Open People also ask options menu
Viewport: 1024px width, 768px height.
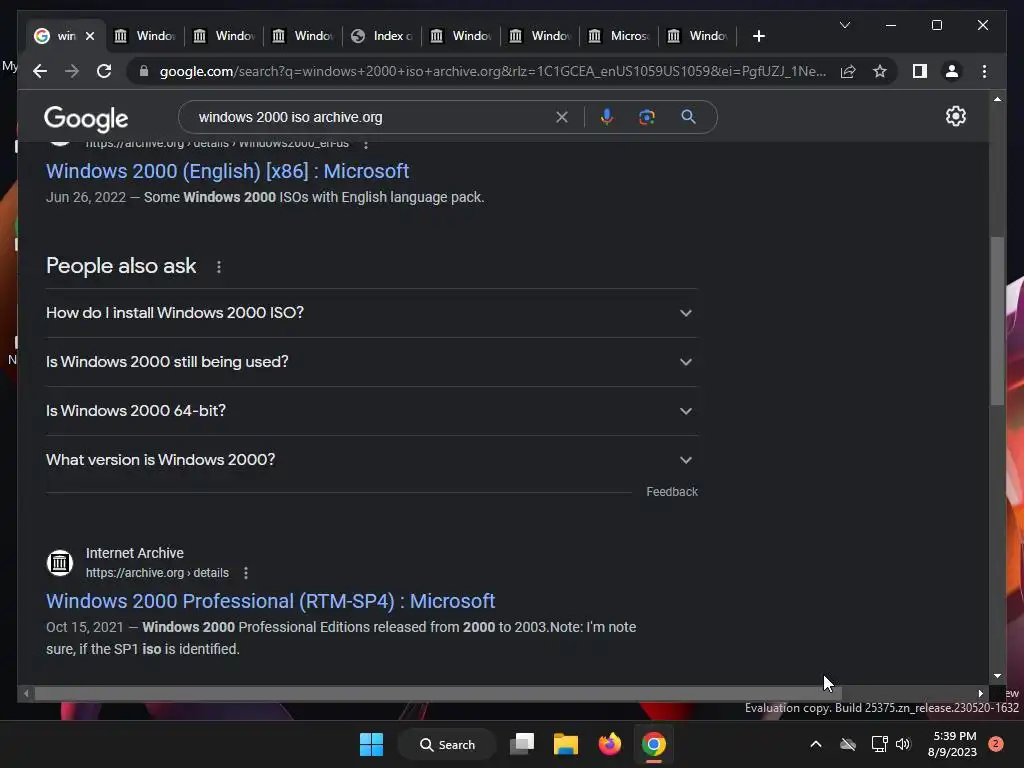[219, 266]
